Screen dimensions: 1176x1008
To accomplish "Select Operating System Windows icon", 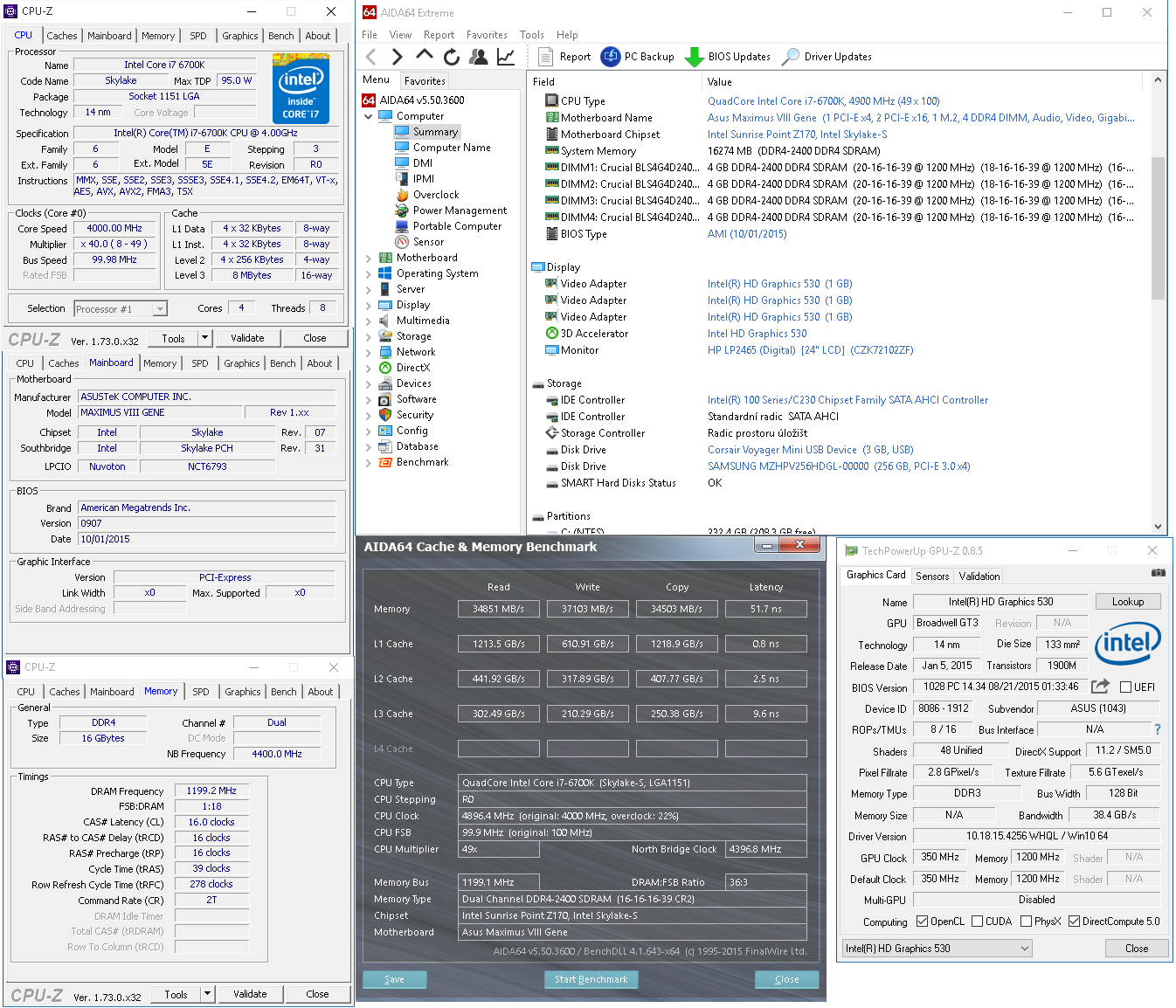I will pos(385,273).
